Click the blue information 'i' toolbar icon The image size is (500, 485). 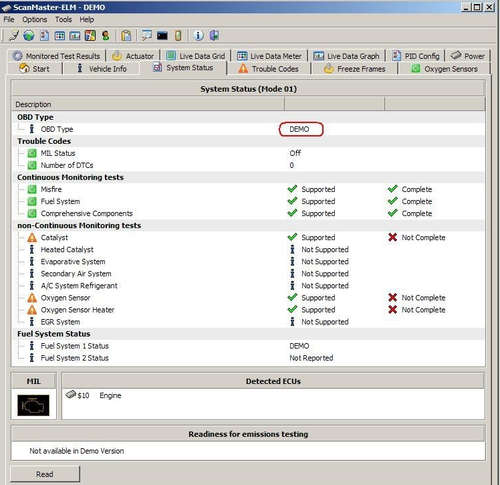pos(198,35)
